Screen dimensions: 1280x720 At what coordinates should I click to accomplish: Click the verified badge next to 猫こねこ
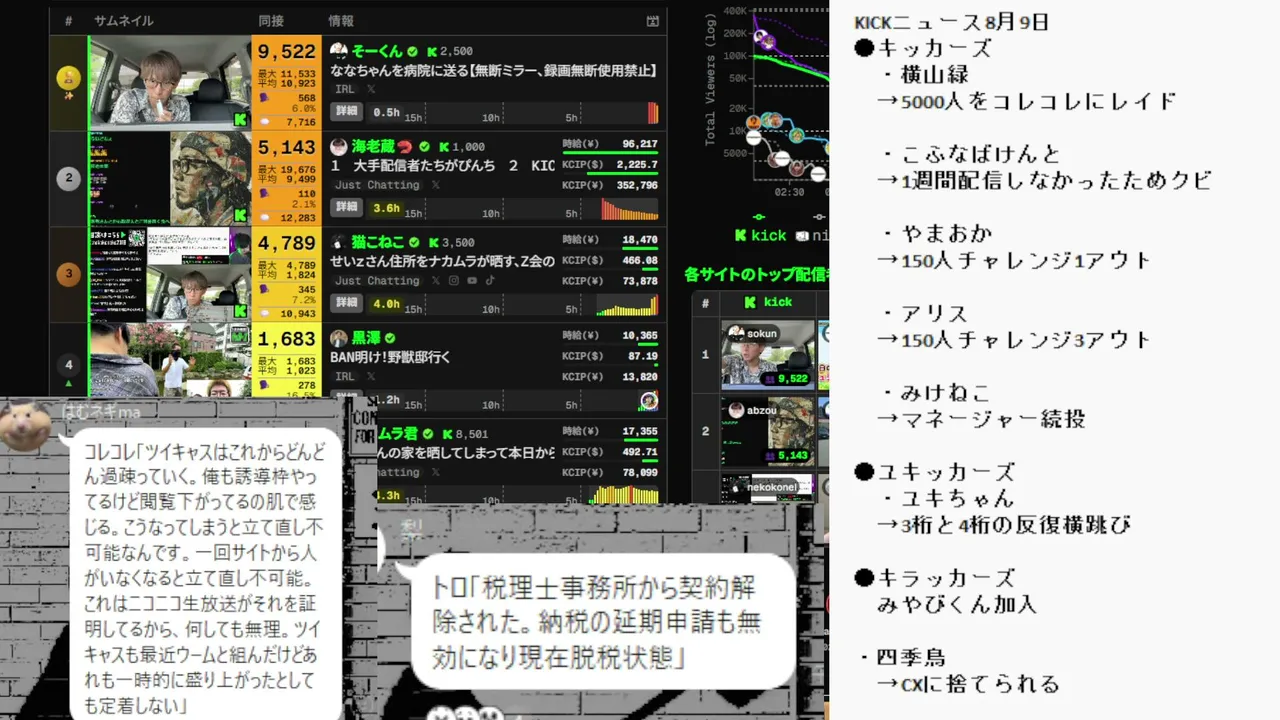coord(413,243)
